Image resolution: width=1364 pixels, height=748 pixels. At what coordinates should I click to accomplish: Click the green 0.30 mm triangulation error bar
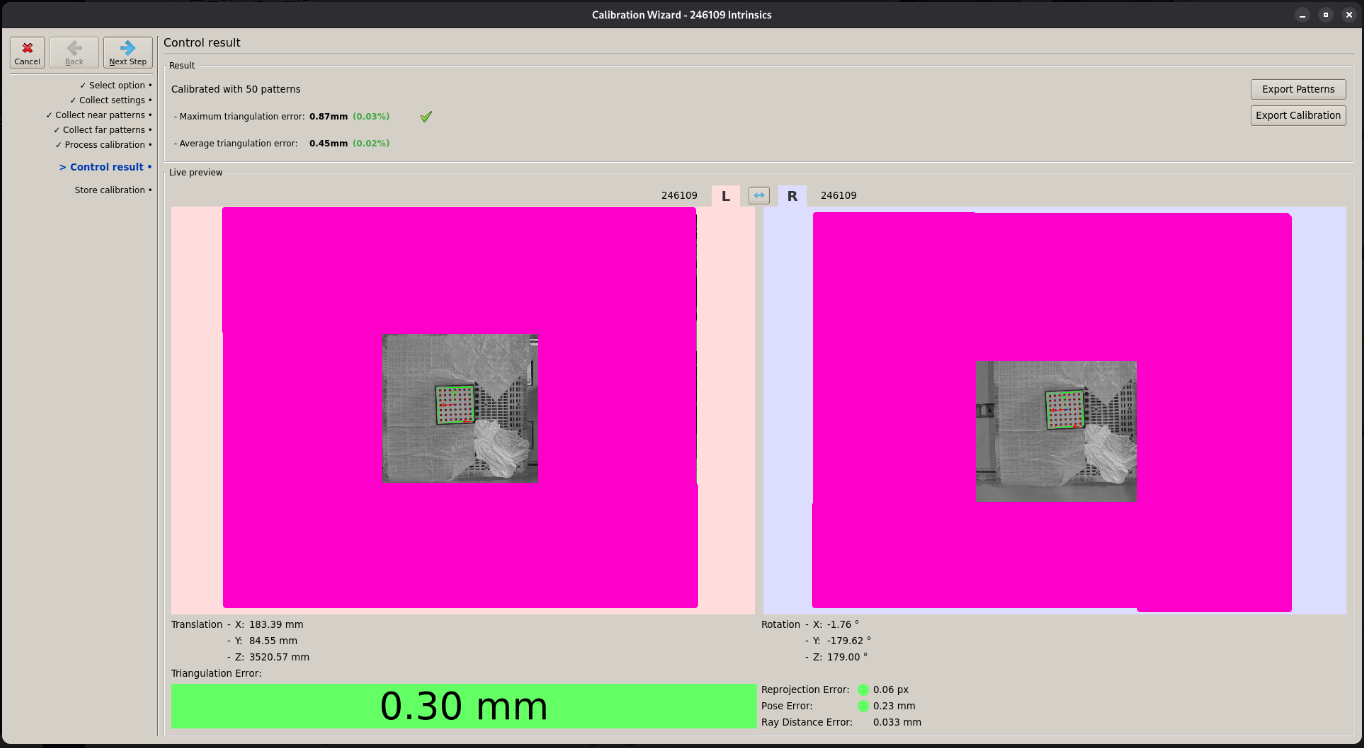(463, 706)
